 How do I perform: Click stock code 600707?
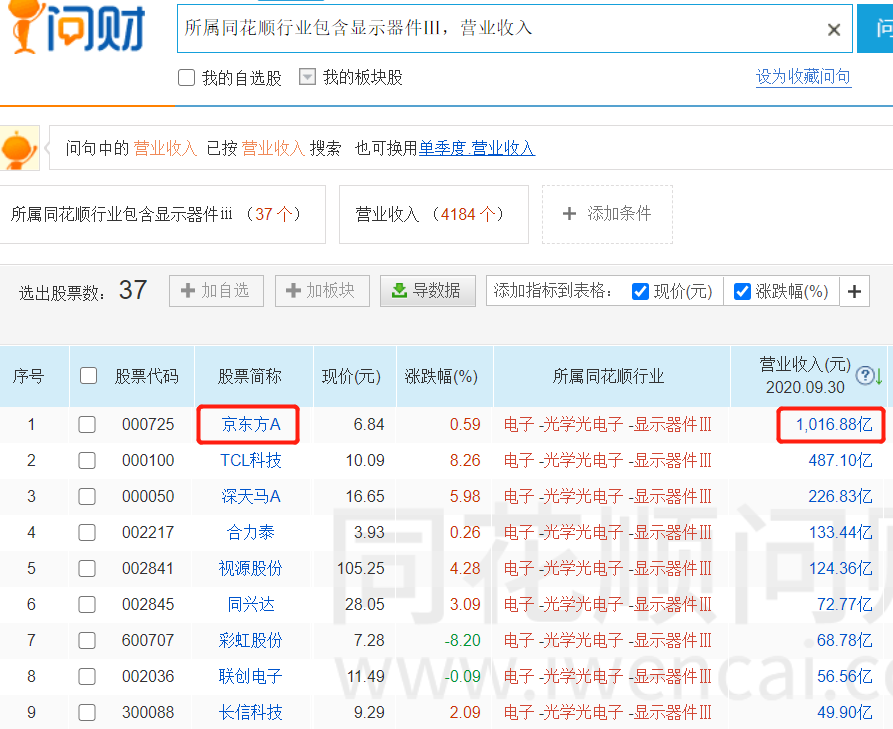tap(148, 640)
